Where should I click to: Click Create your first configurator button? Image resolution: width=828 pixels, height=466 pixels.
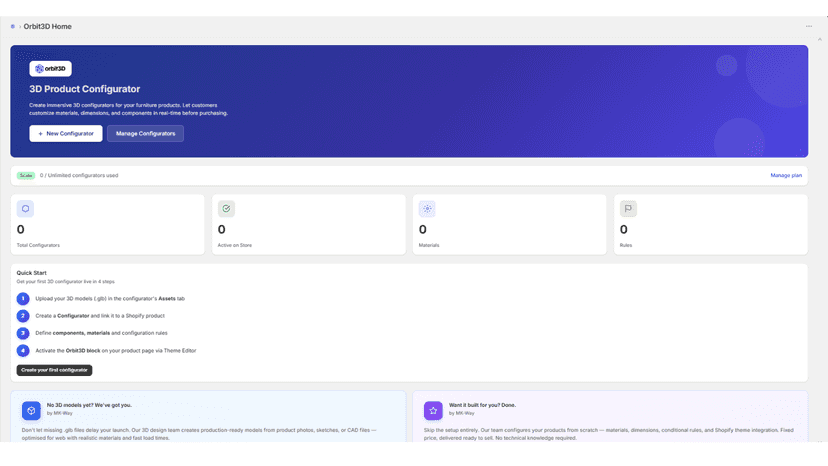(x=54, y=370)
